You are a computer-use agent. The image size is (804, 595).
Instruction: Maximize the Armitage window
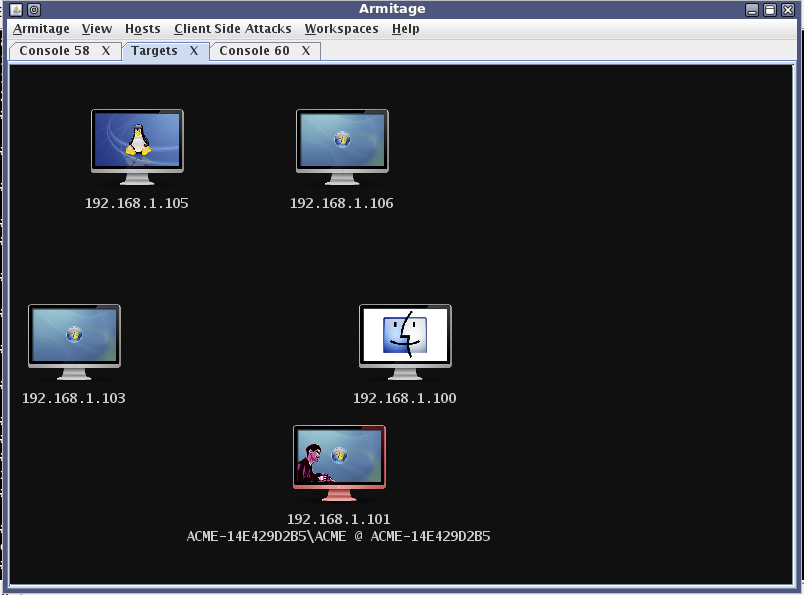[770, 10]
